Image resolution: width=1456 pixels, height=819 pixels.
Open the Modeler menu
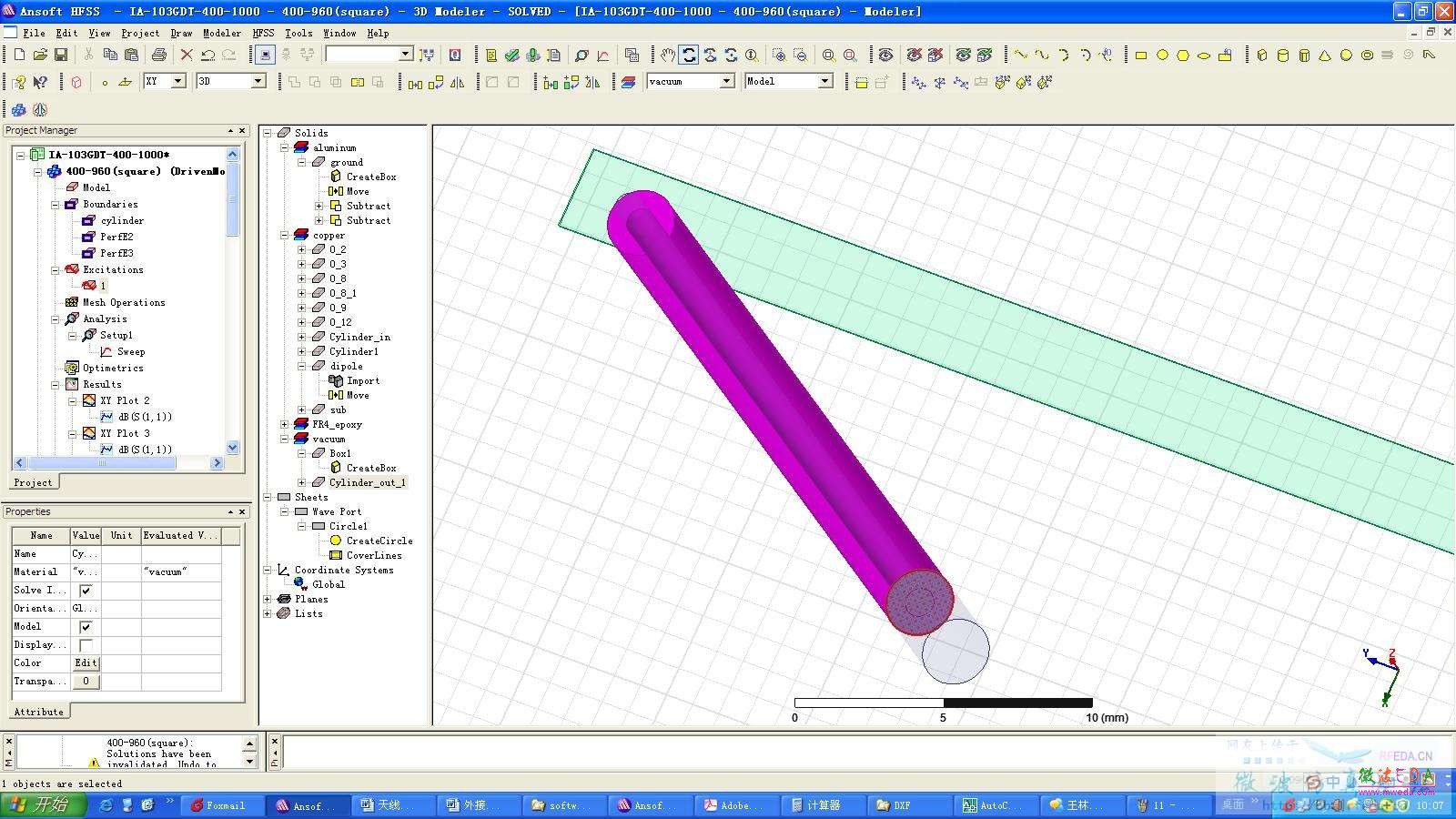(x=222, y=33)
